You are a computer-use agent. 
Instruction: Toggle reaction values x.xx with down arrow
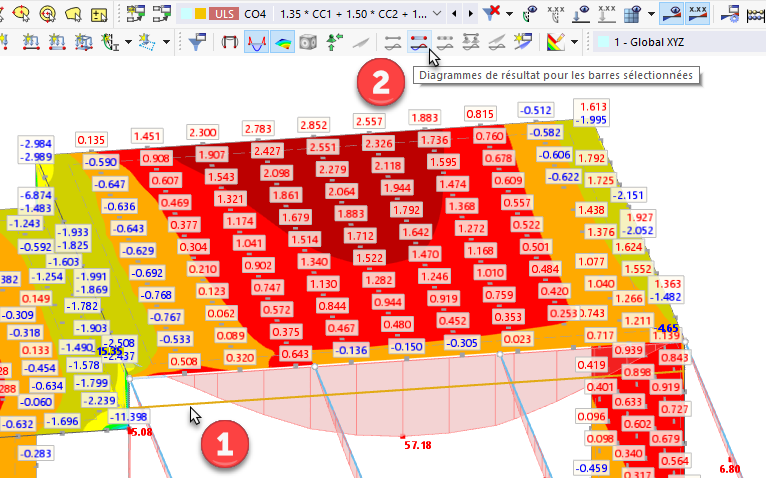click(x=607, y=14)
